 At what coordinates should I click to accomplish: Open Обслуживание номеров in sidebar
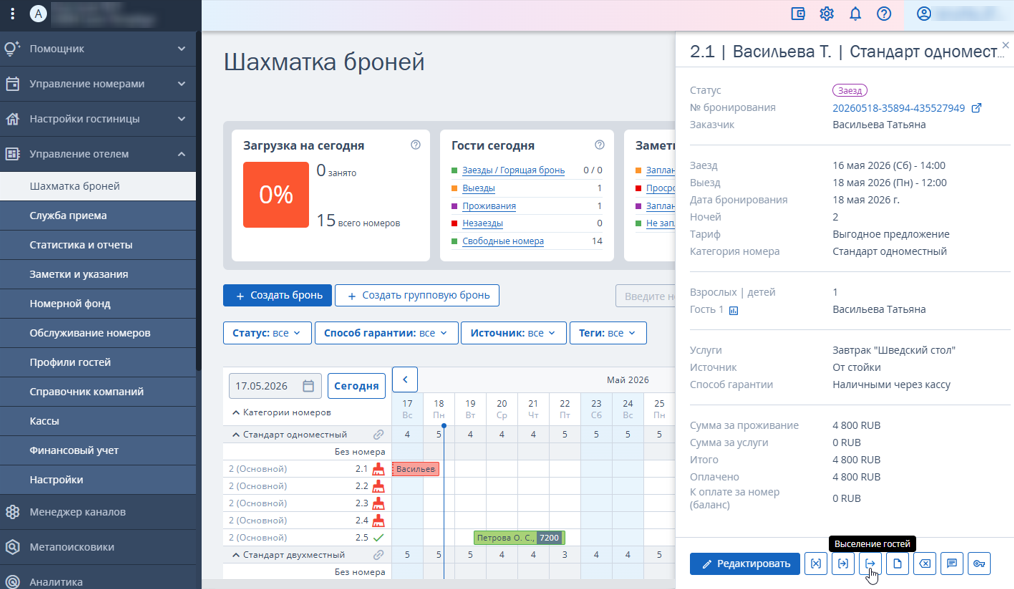[98, 333]
